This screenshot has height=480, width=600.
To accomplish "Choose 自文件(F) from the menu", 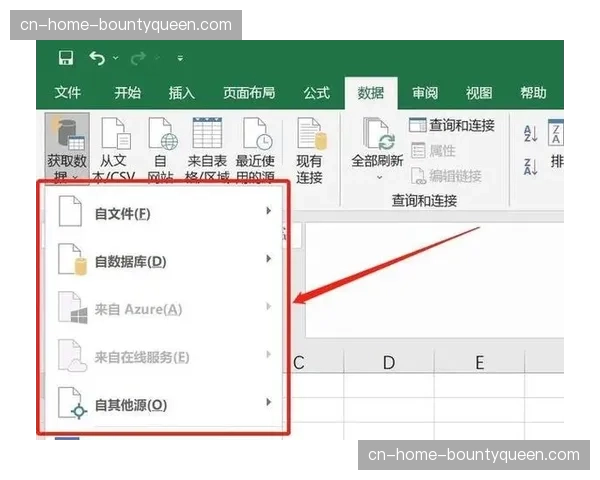I will coord(163,211).
